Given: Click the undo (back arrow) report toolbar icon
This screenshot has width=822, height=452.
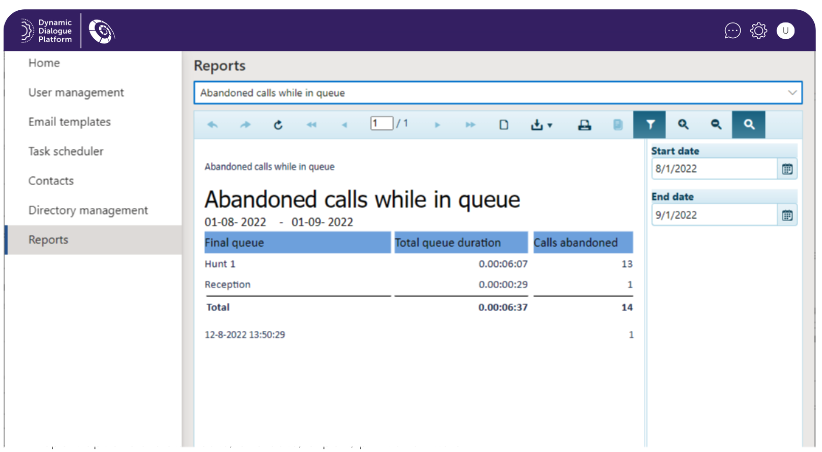Looking at the screenshot, I should coord(212,125).
